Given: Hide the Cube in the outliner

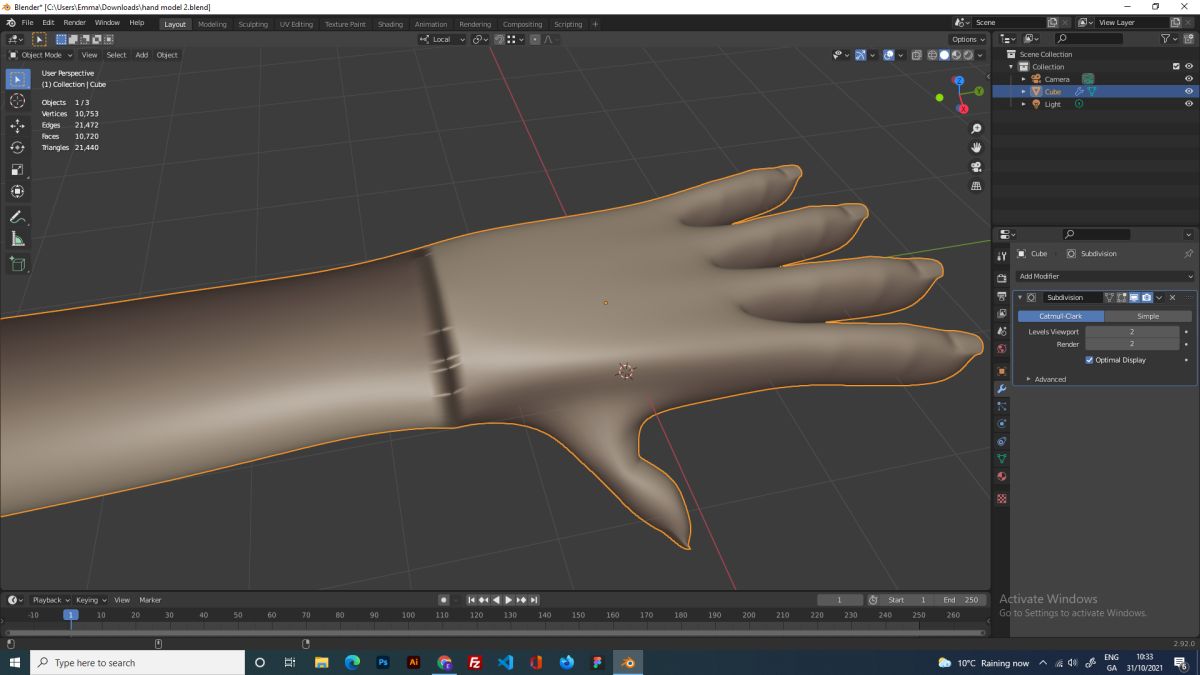Looking at the screenshot, I should click(x=1189, y=91).
